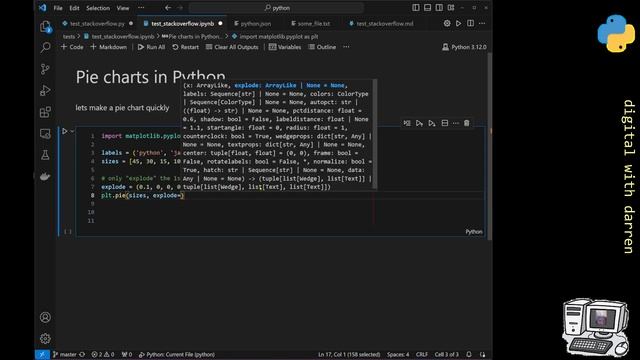
Task: Click Execute Cell and Below icon
Action: click(432, 123)
